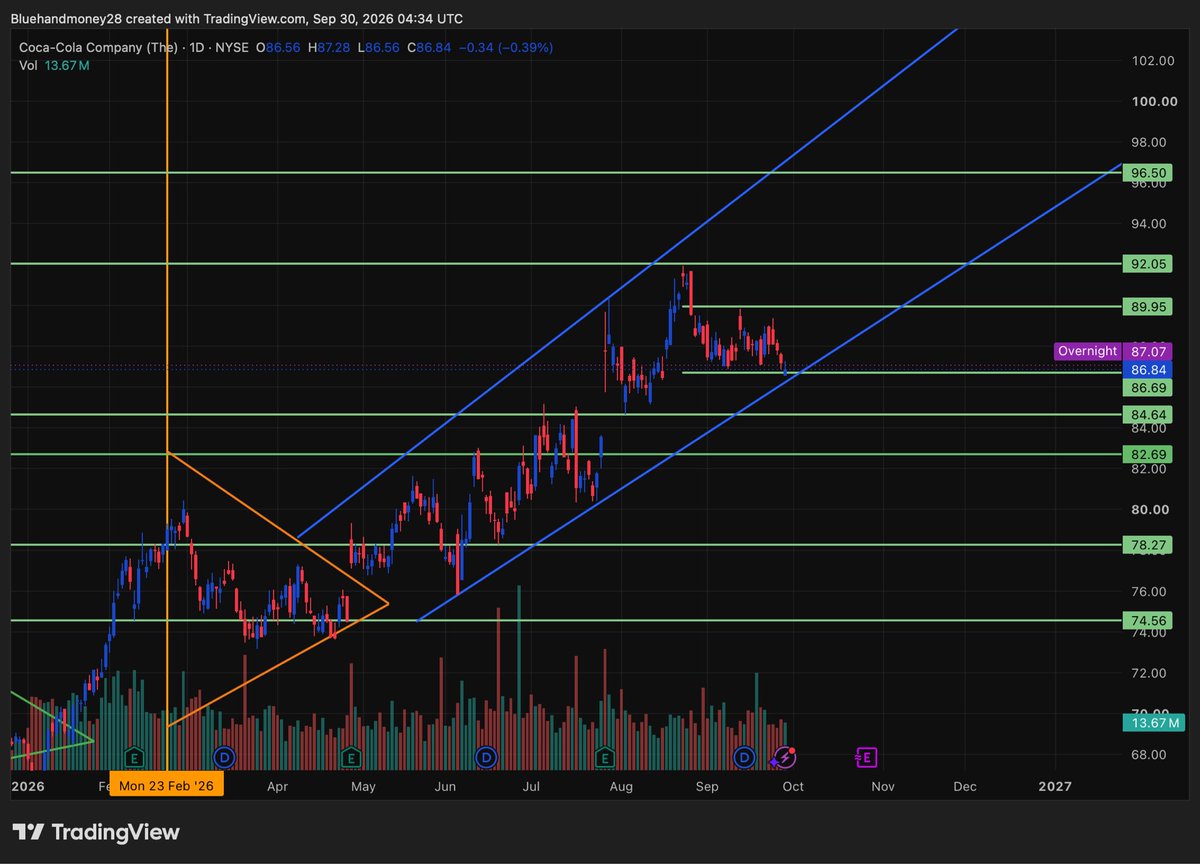
Task: Click Jul on the time axis
Action: pyautogui.click(x=531, y=787)
